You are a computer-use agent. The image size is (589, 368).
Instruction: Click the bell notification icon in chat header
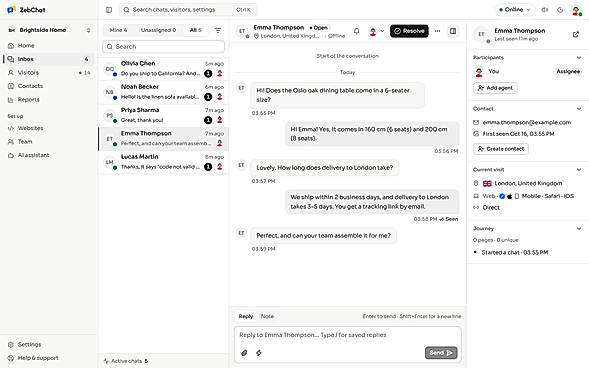pos(356,31)
